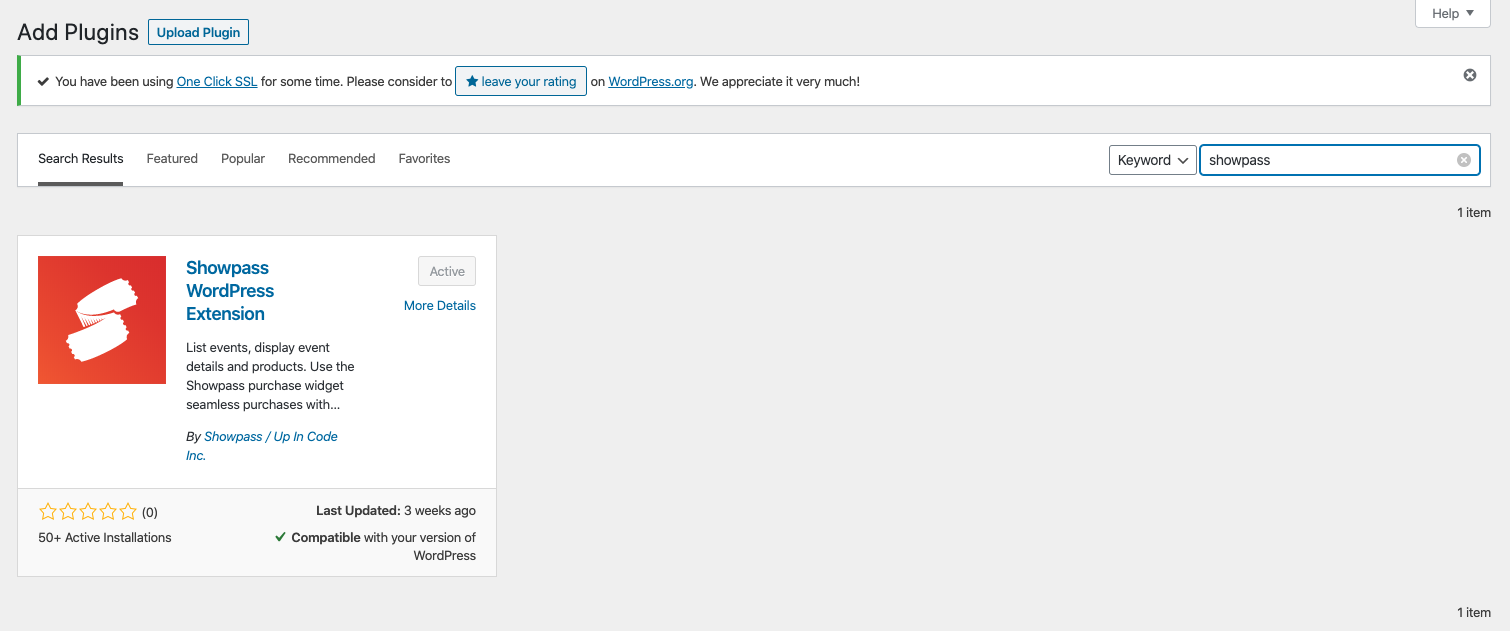Viewport: 1510px width, 631px height.
Task: Click the disabled Active button
Action: [x=447, y=271]
